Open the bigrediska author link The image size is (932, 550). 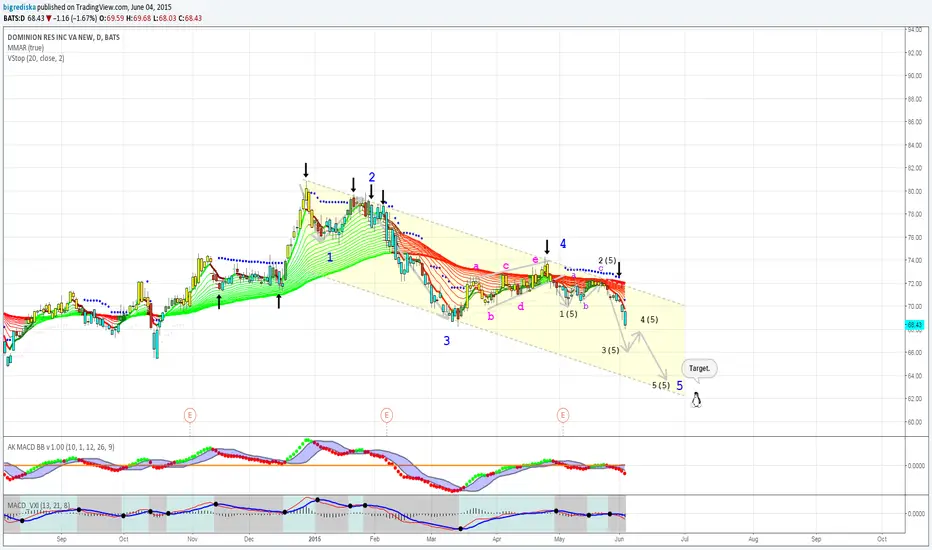click(x=19, y=7)
